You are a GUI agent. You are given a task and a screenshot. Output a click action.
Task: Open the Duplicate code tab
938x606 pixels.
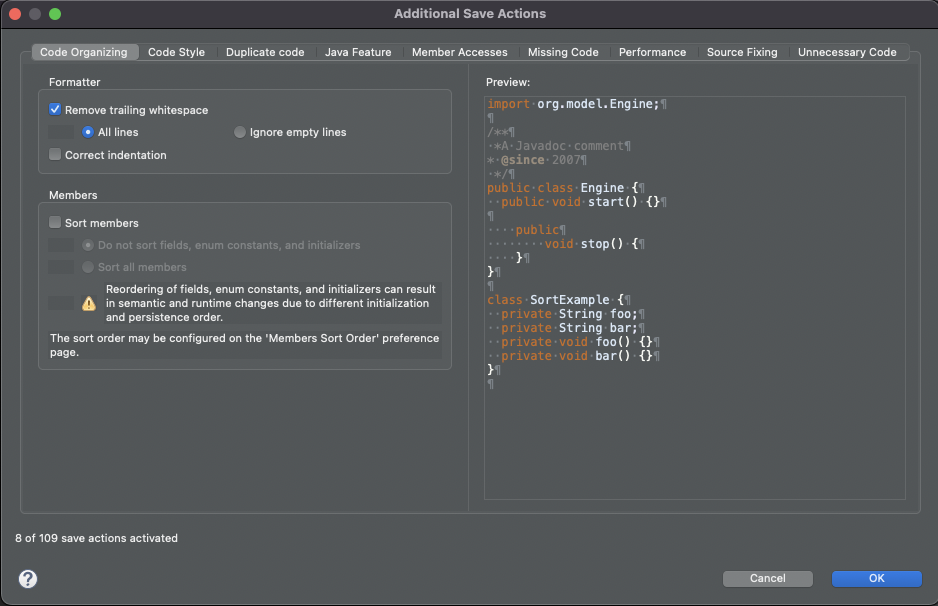[265, 52]
